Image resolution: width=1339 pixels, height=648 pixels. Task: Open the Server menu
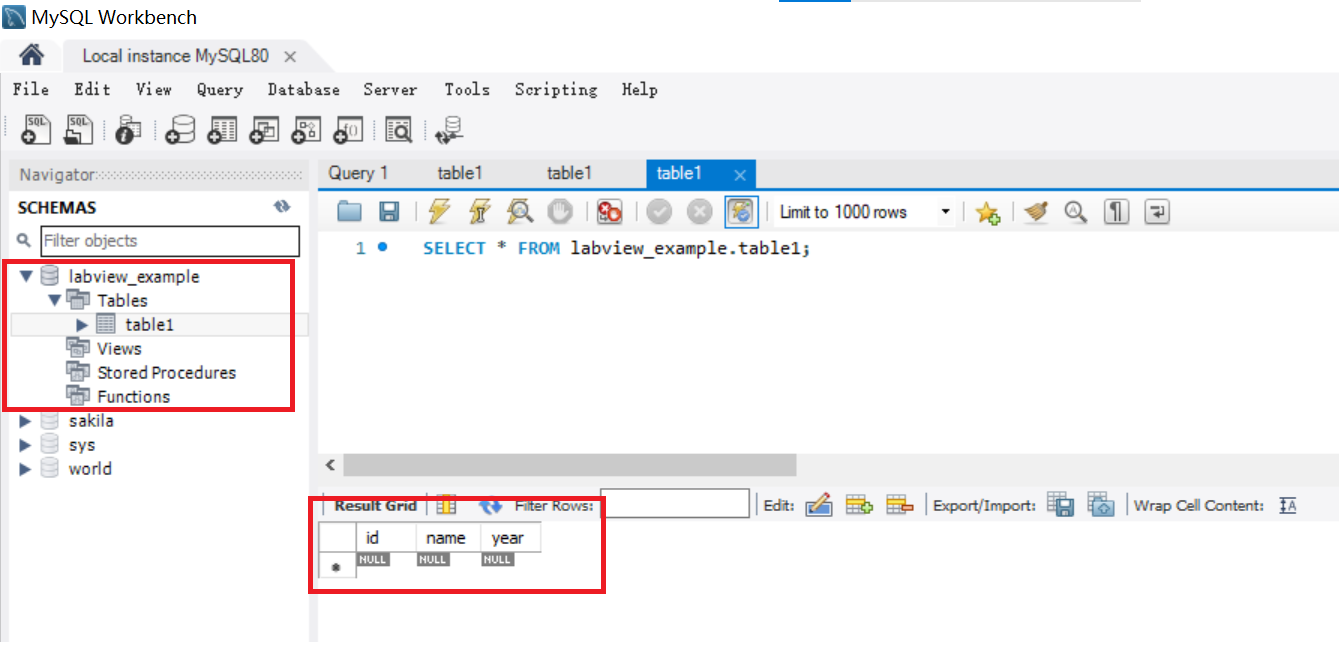390,89
